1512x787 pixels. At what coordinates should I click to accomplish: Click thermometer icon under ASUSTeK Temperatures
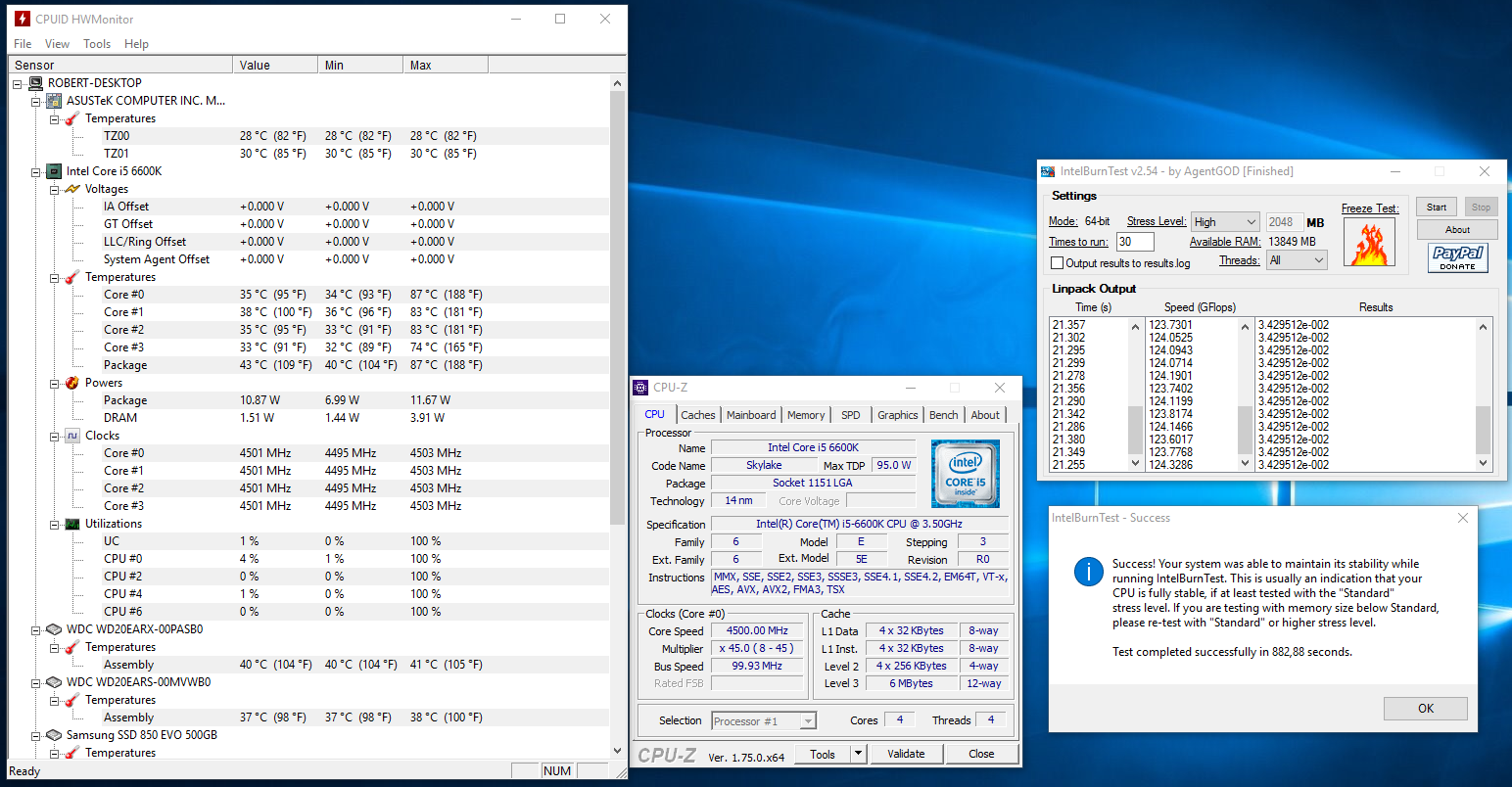71,118
